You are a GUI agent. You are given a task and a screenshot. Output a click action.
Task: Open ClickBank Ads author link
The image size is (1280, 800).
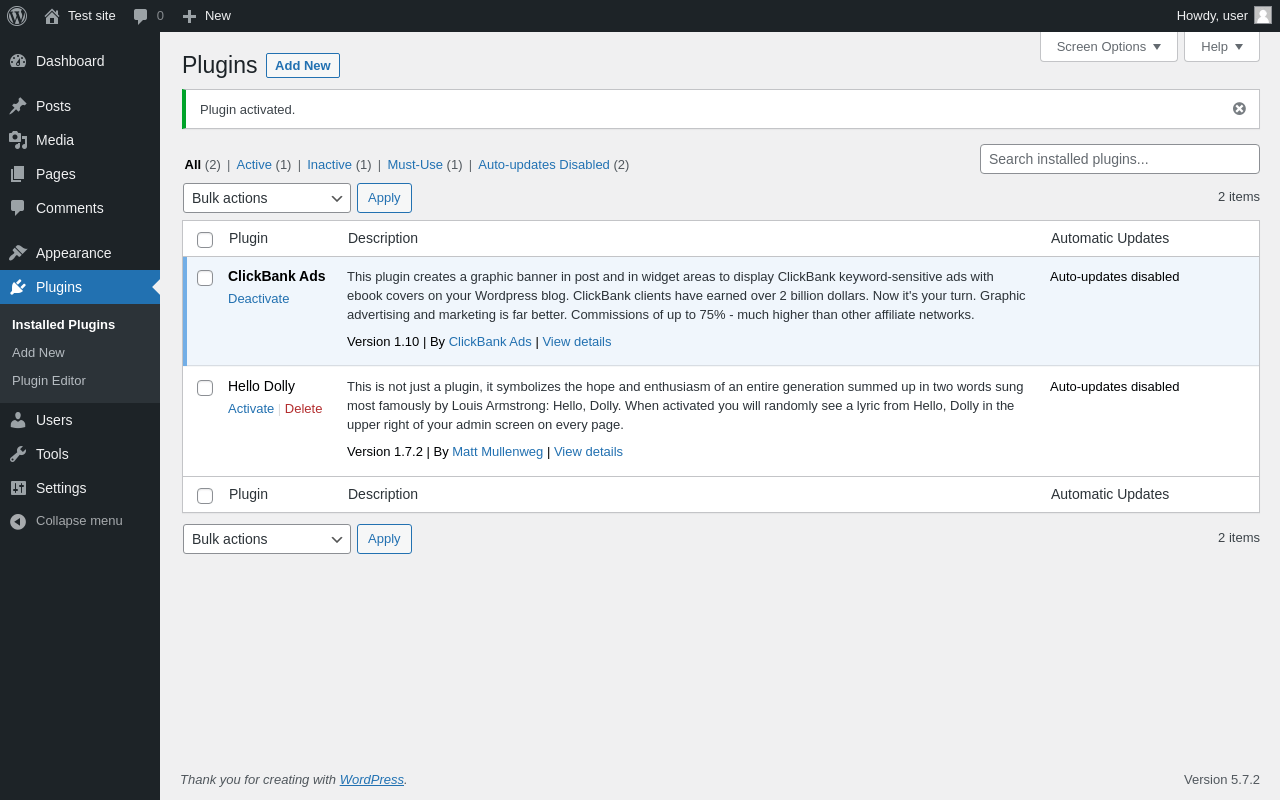click(490, 342)
